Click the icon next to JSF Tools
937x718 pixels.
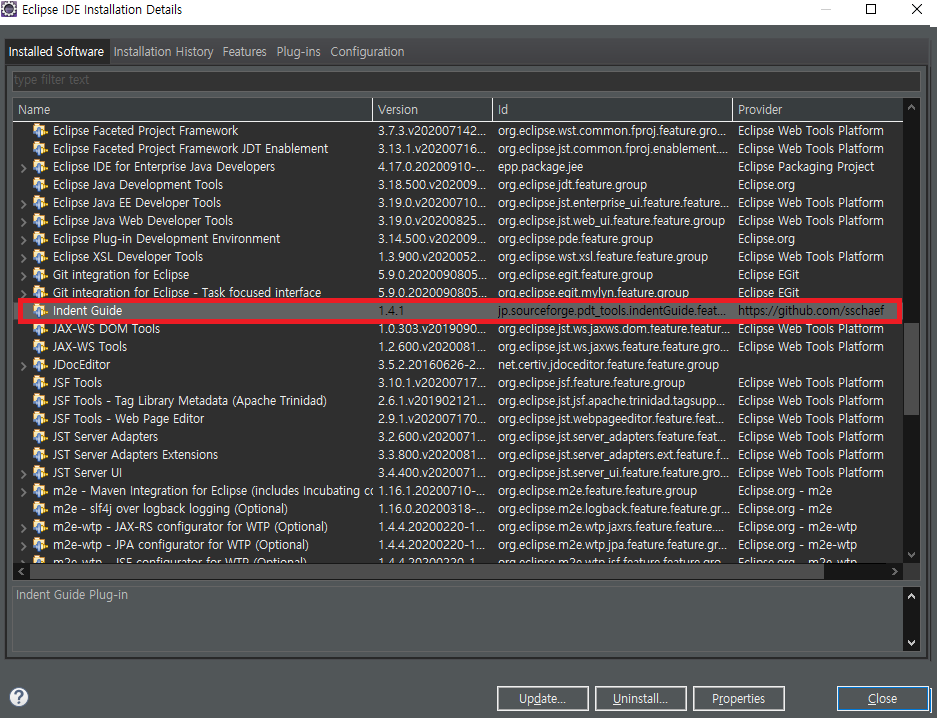click(x=40, y=382)
